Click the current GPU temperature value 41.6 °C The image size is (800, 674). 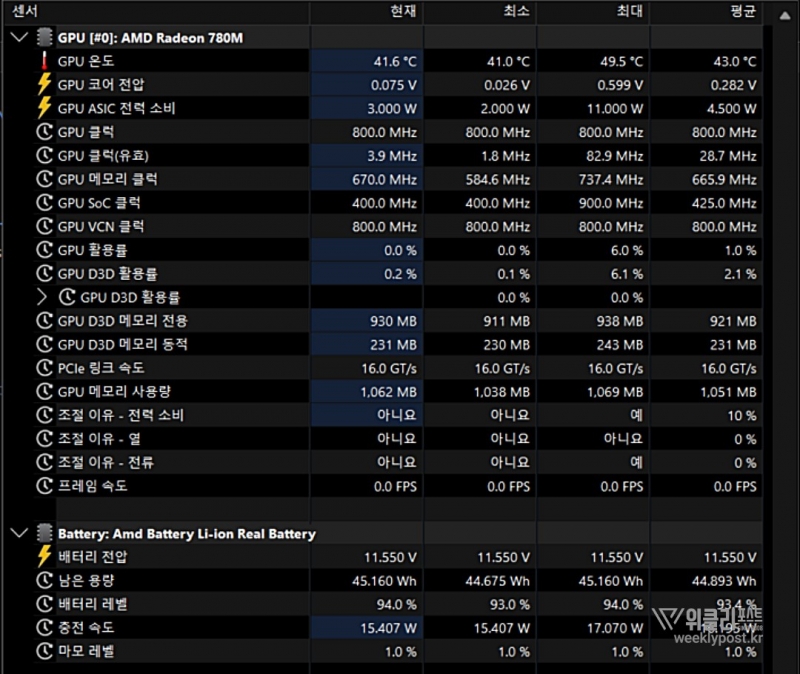[395, 62]
